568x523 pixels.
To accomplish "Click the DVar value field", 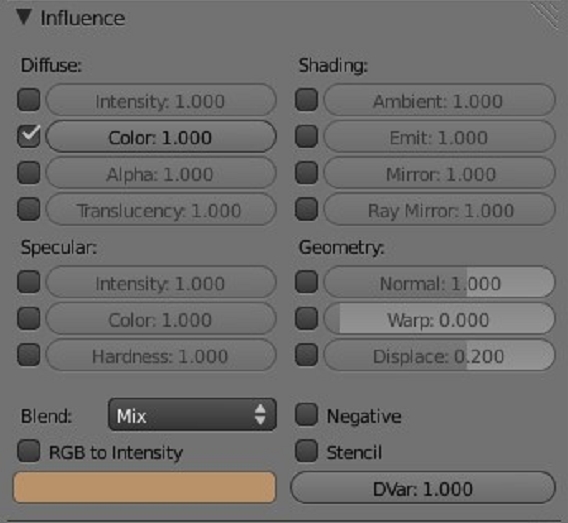I will point(423,488).
